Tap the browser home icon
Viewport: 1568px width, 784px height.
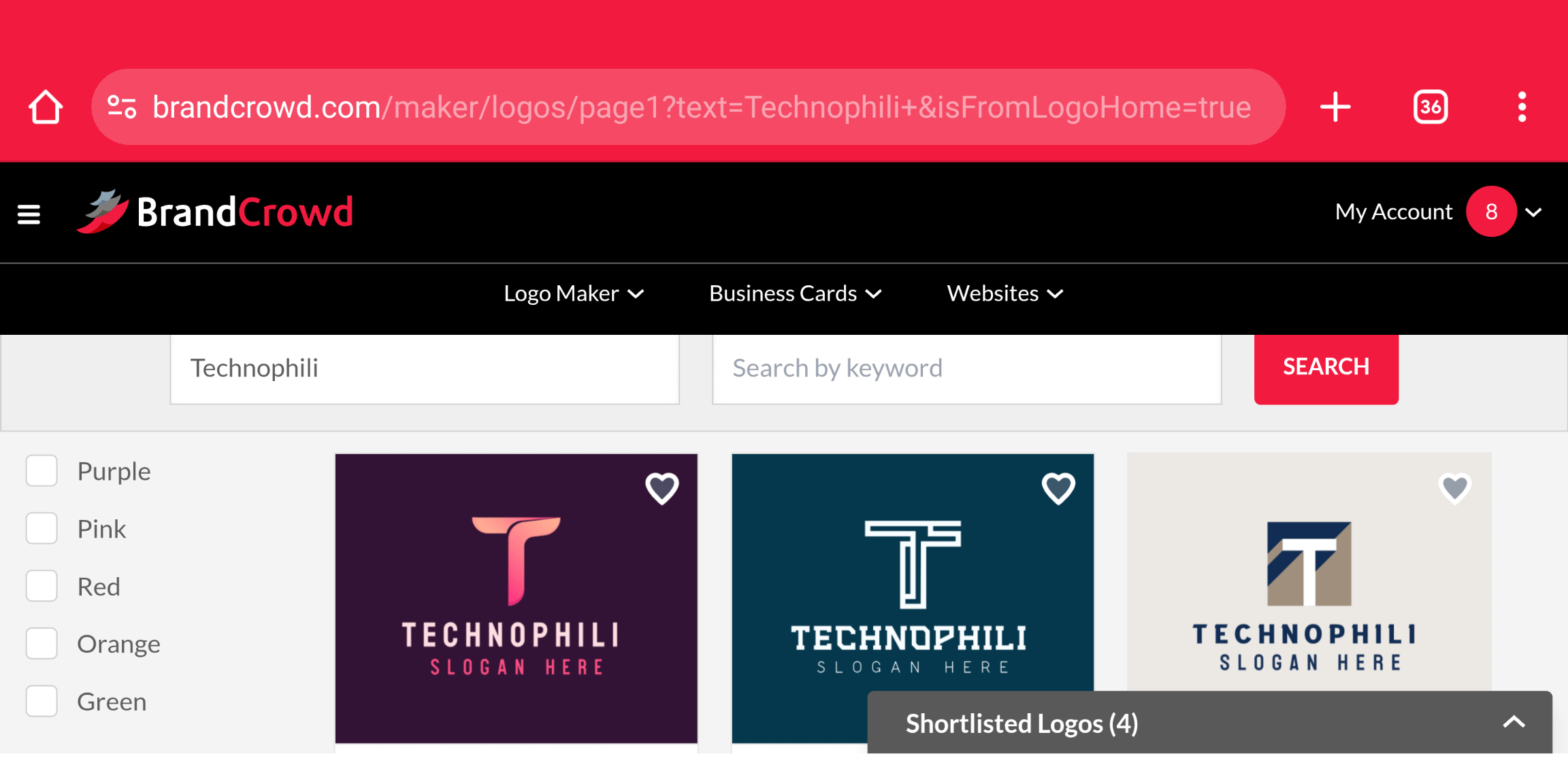pos(46,107)
